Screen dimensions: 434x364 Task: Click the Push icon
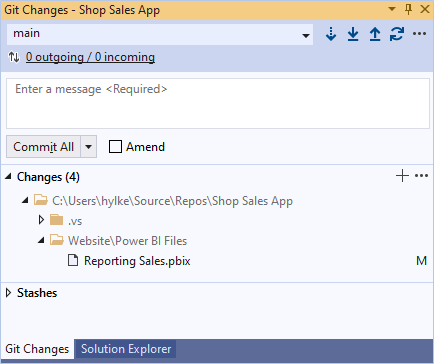coord(375,34)
